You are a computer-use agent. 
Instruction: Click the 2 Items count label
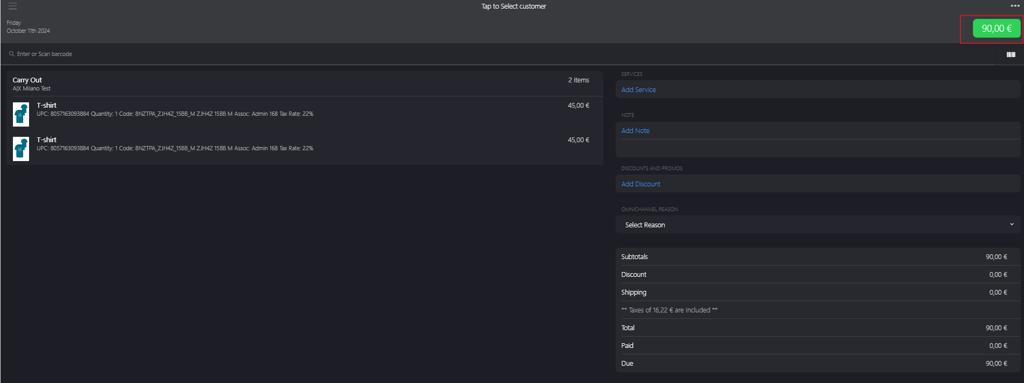click(578, 80)
